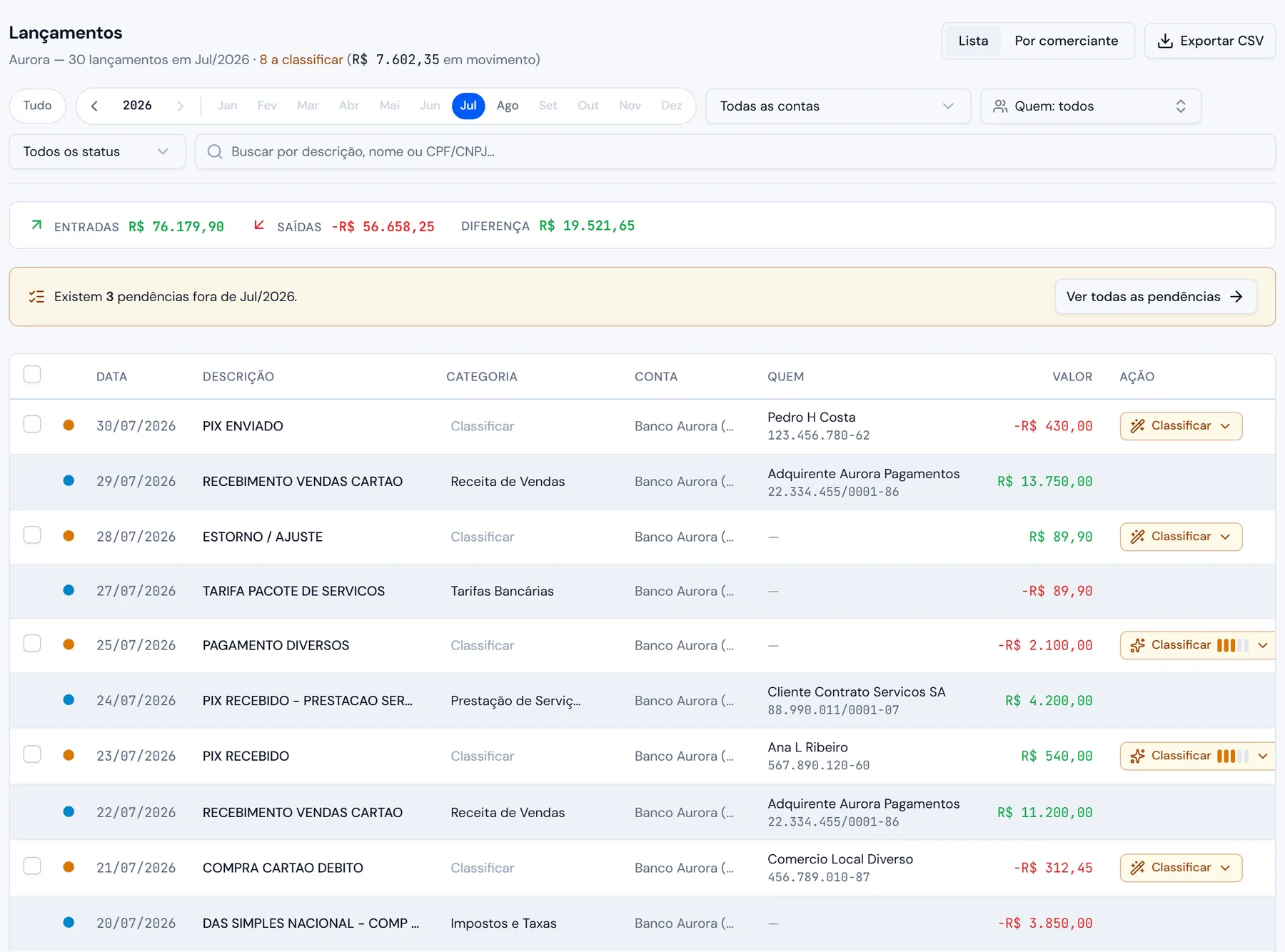Image resolution: width=1285 pixels, height=952 pixels.
Task: Click the Tudo period button
Action: pyautogui.click(x=38, y=106)
